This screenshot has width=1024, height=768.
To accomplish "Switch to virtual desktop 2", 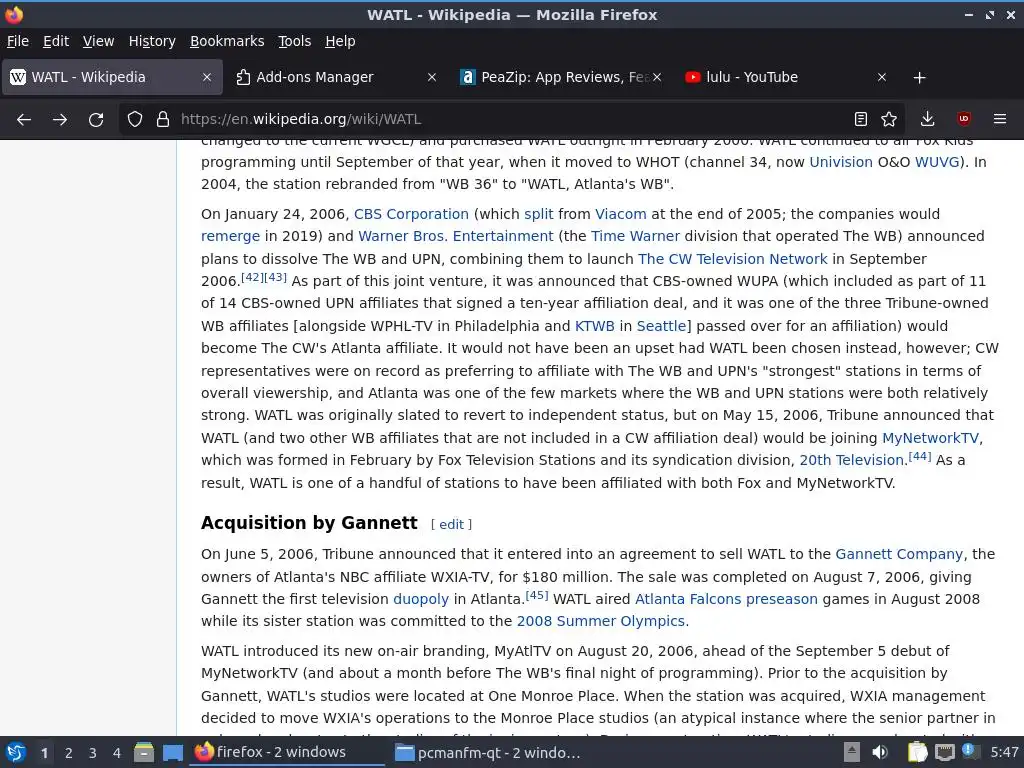I will (69, 753).
